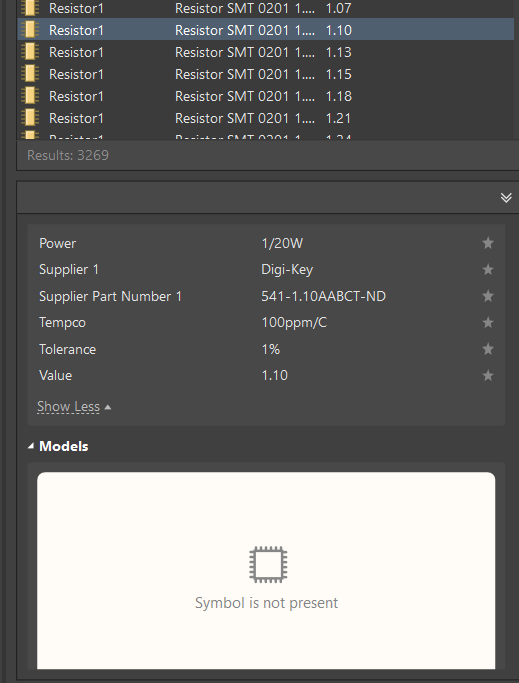Click component icon of selected 1.10 resistor row

[30, 30]
